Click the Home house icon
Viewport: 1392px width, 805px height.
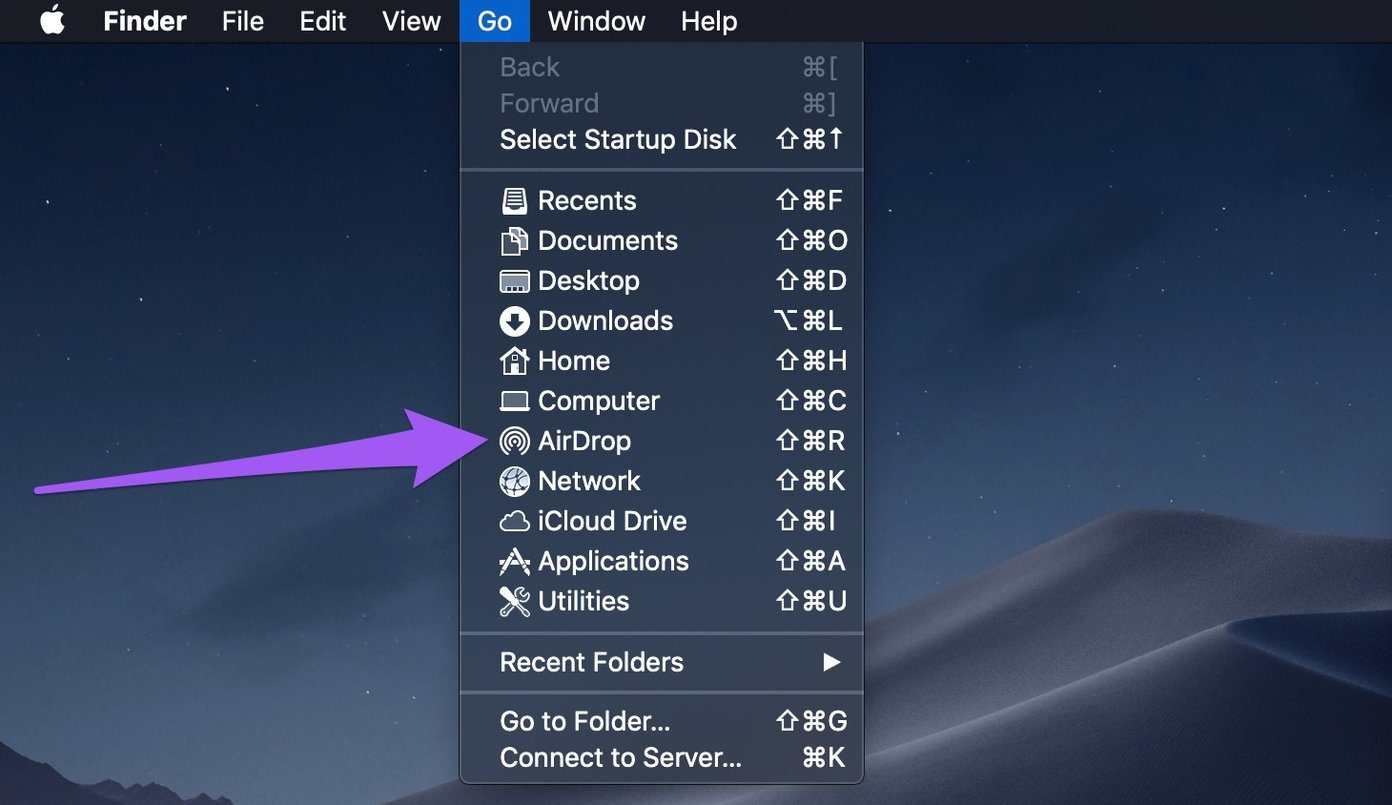tap(514, 360)
